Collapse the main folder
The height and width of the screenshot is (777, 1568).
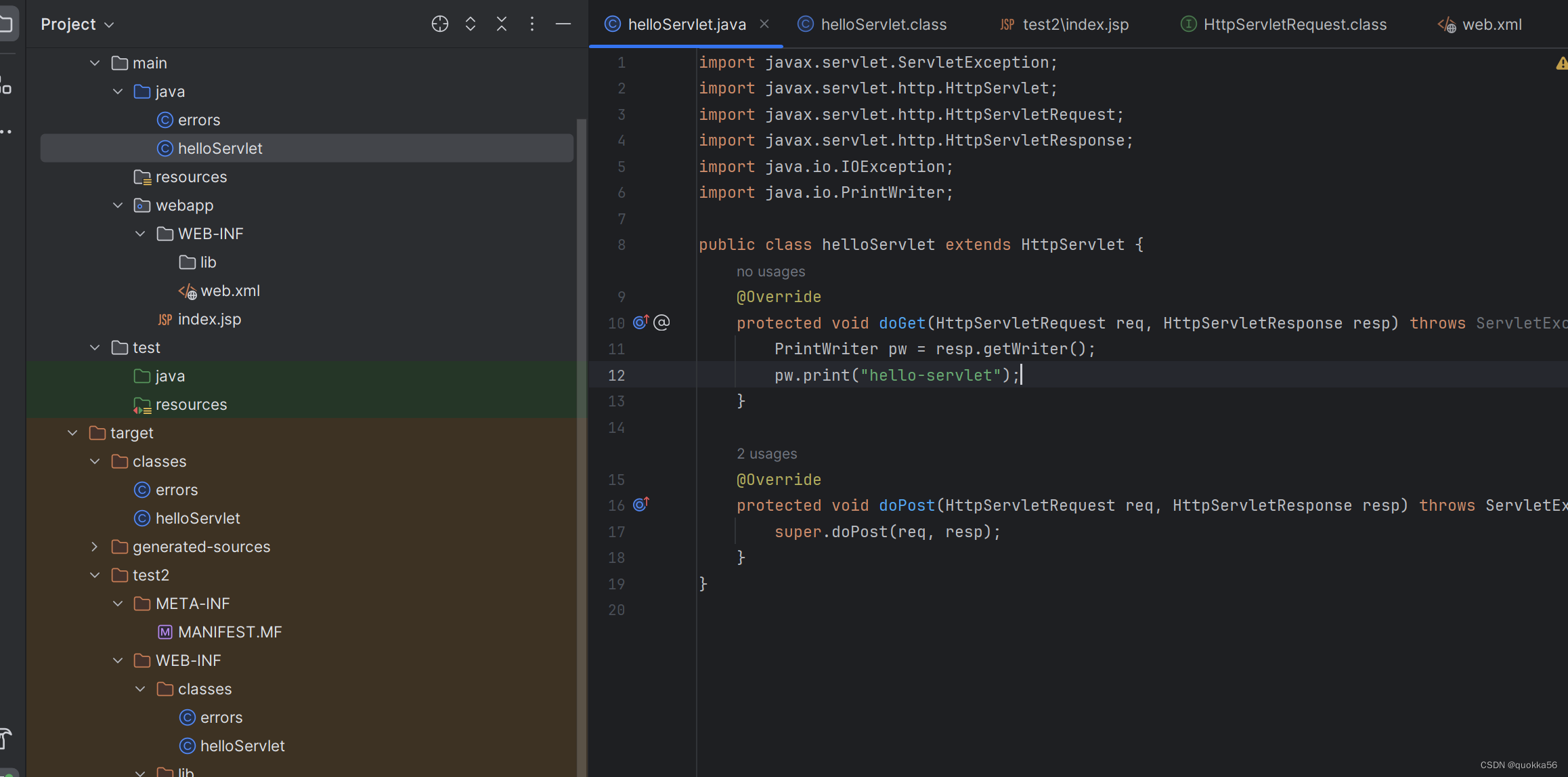tap(95, 63)
